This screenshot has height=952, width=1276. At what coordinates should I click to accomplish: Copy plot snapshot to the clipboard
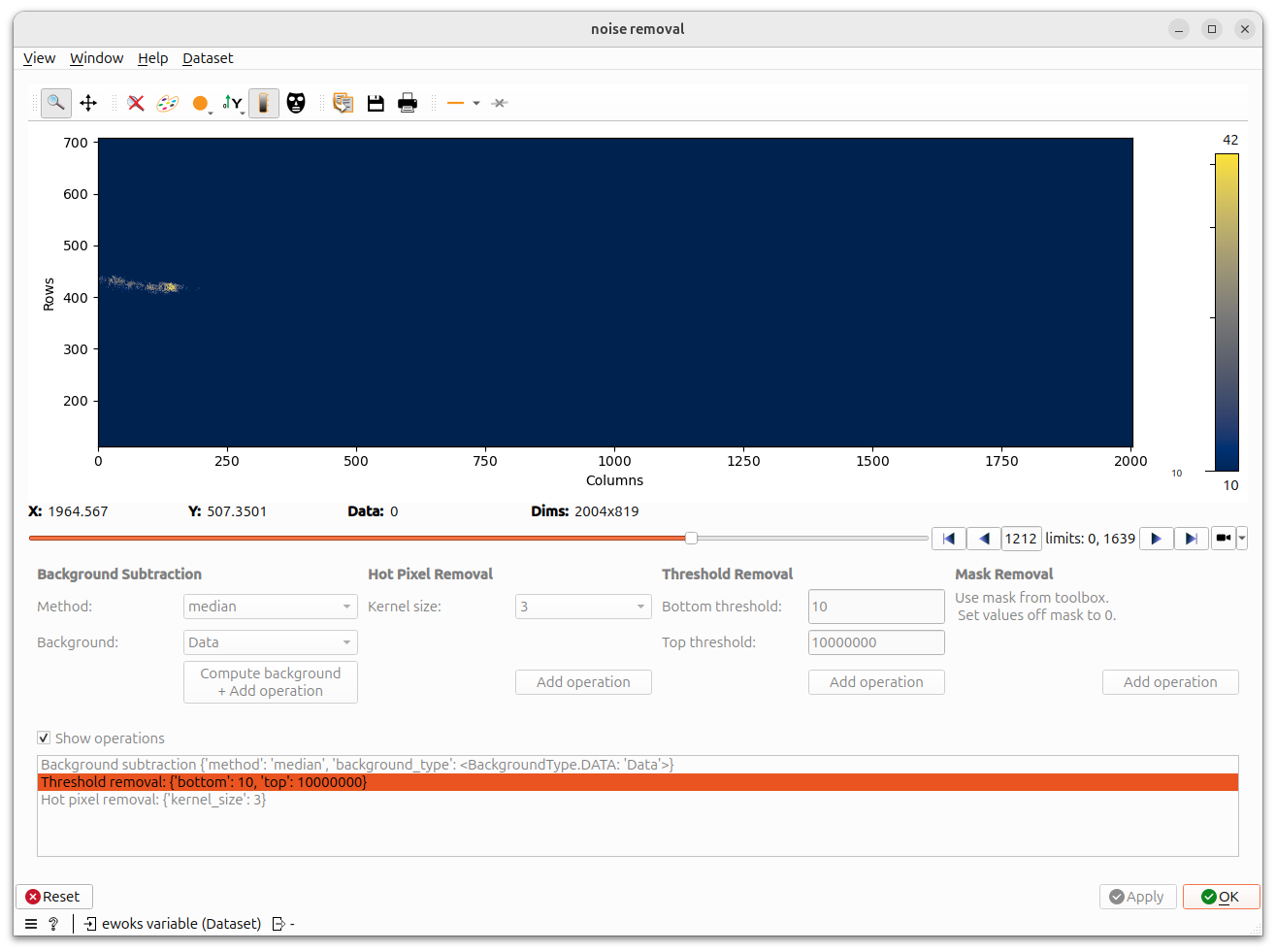click(x=343, y=103)
